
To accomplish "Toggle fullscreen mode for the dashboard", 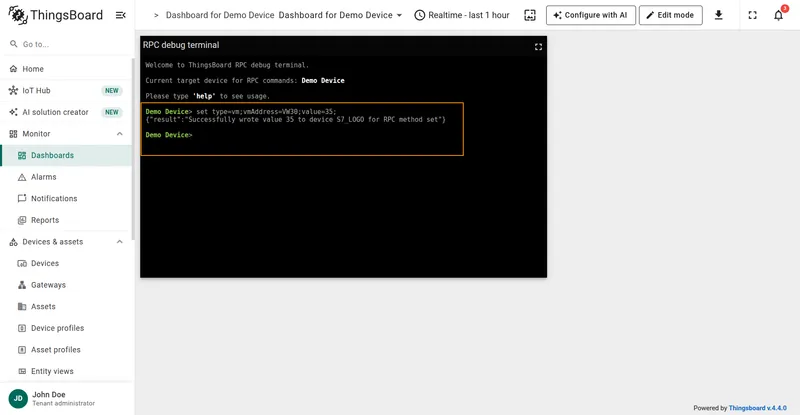I will click(753, 15).
